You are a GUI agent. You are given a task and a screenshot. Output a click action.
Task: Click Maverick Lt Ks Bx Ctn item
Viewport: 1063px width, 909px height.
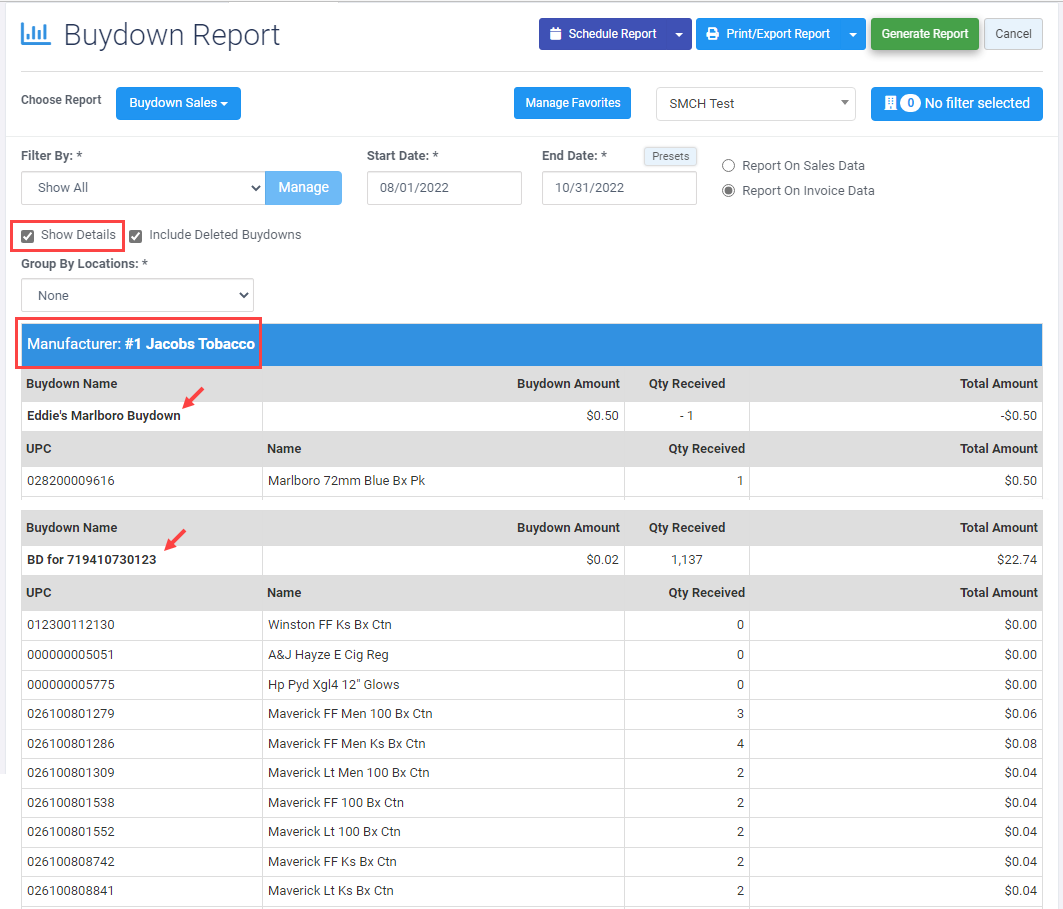pyautogui.click(x=330, y=891)
